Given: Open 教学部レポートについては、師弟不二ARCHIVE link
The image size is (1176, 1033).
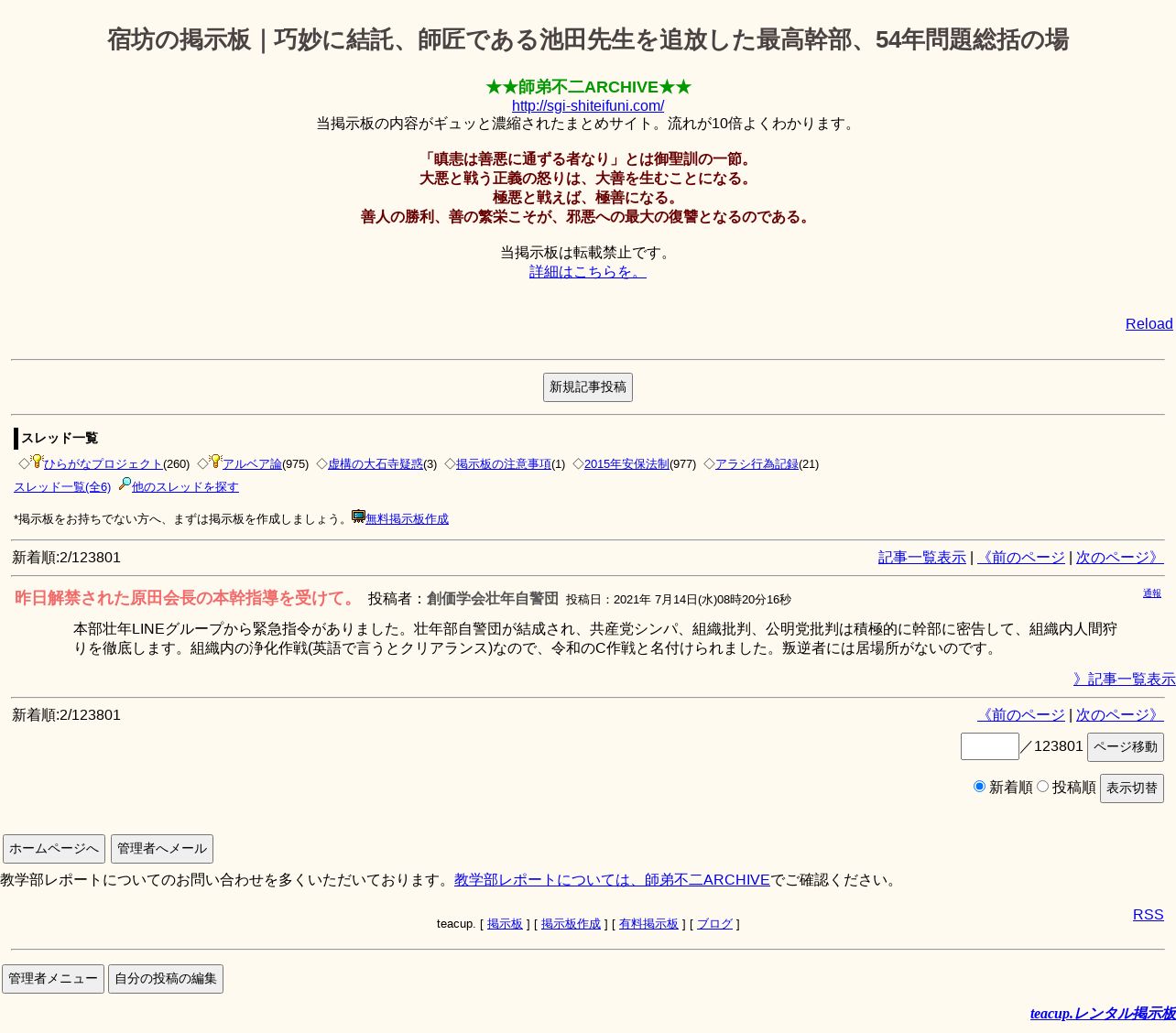Looking at the screenshot, I should coord(612,880).
